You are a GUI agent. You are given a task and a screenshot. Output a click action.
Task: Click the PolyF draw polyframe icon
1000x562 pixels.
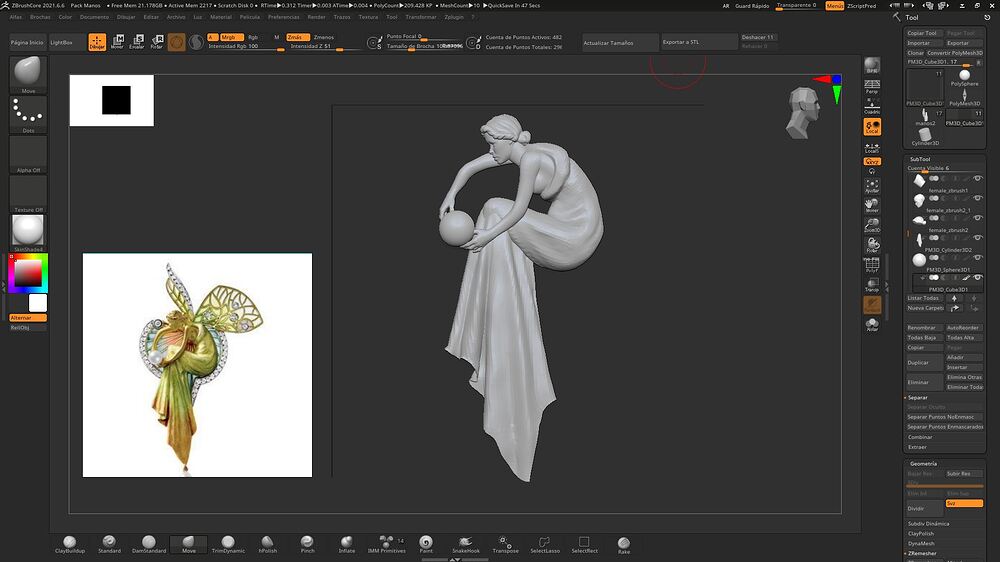[x=872, y=265]
